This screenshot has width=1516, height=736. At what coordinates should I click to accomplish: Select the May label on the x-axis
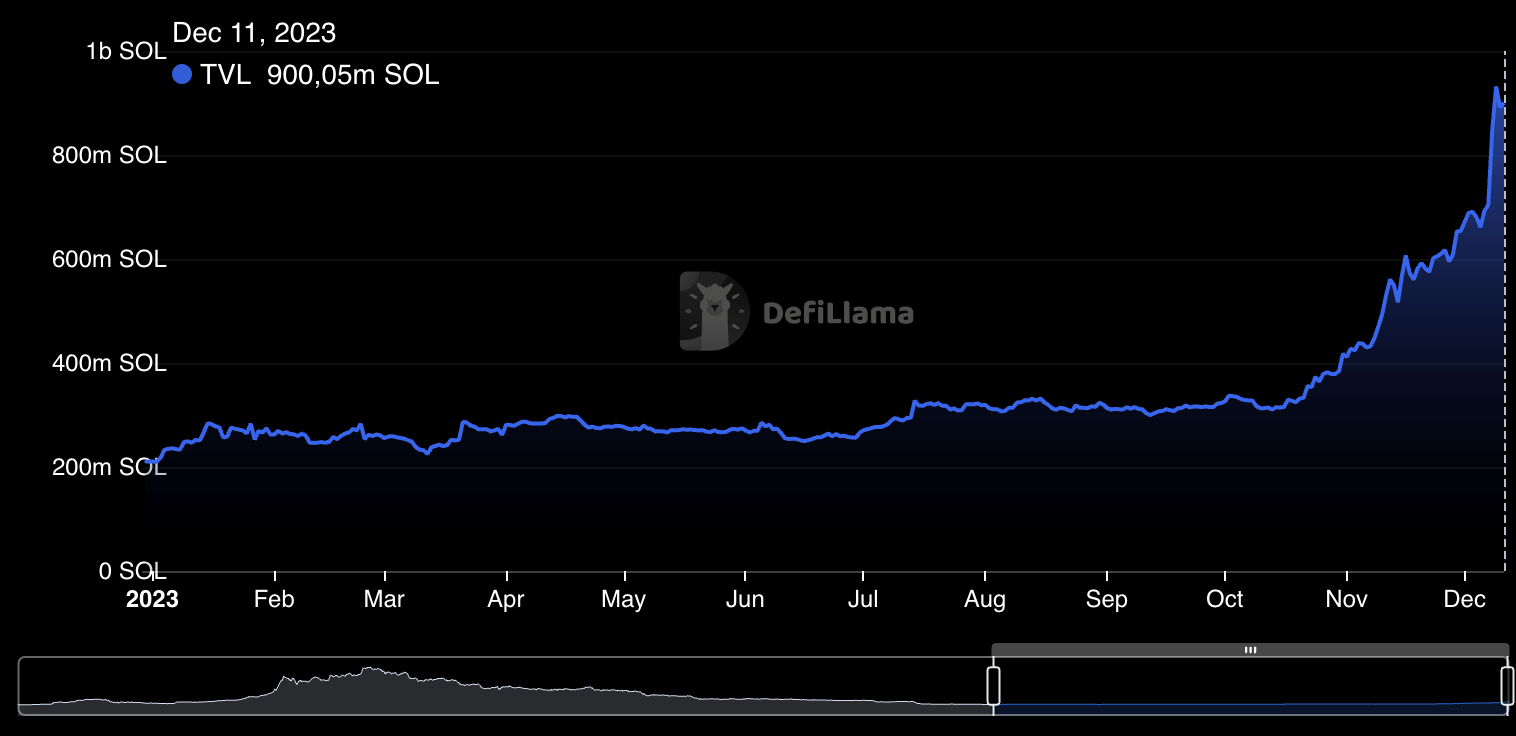point(624,599)
